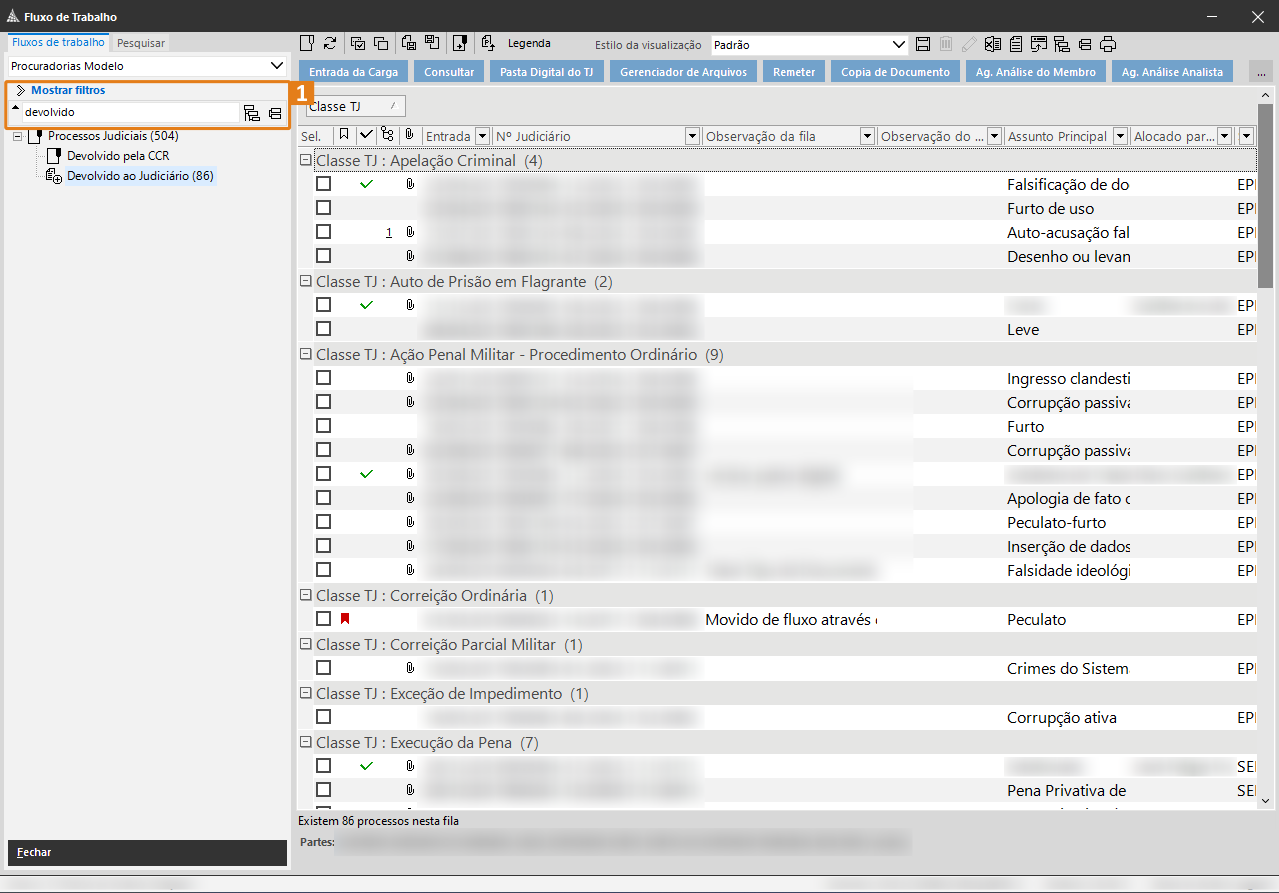The image size is (1279, 893).
Task: Click the hierarchy column header icon
Action: click(x=388, y=135)
